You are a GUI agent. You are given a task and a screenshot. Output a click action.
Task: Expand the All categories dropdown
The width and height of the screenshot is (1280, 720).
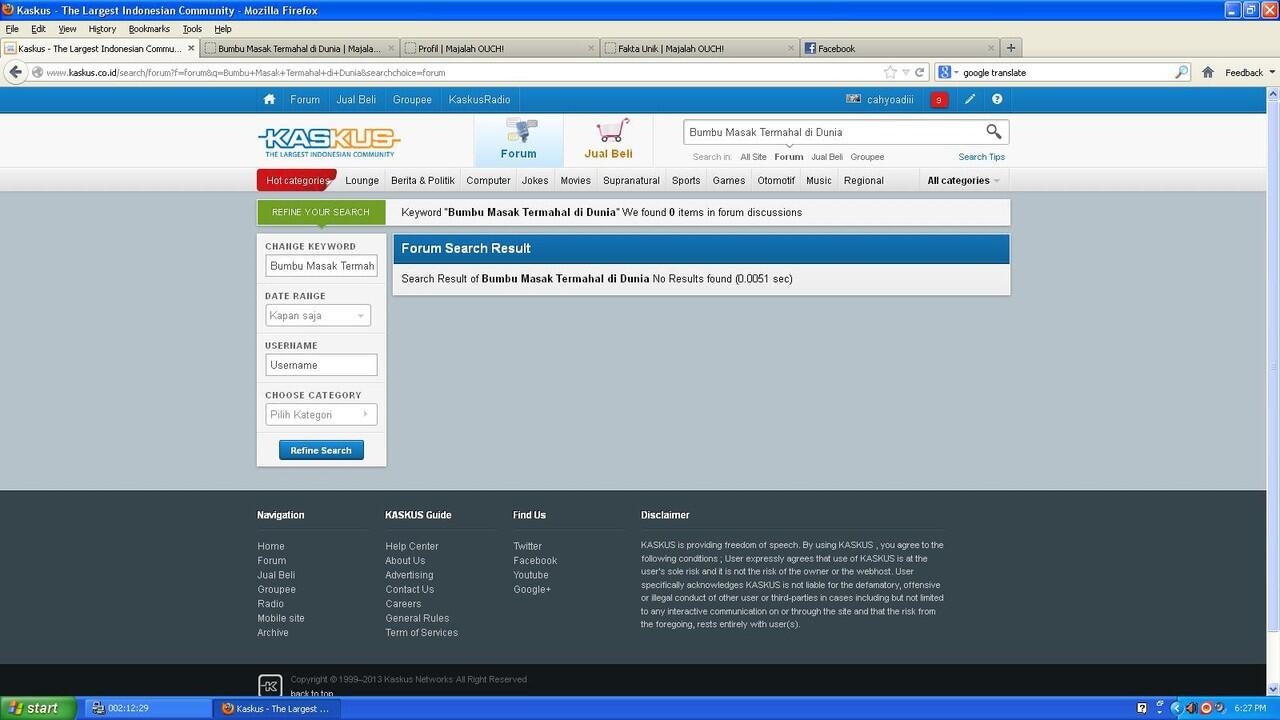[963, 180]
